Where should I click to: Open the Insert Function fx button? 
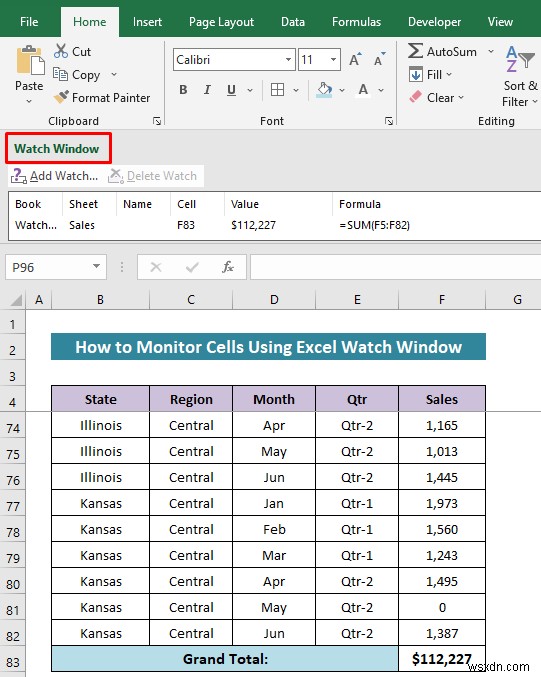point(228,267)
